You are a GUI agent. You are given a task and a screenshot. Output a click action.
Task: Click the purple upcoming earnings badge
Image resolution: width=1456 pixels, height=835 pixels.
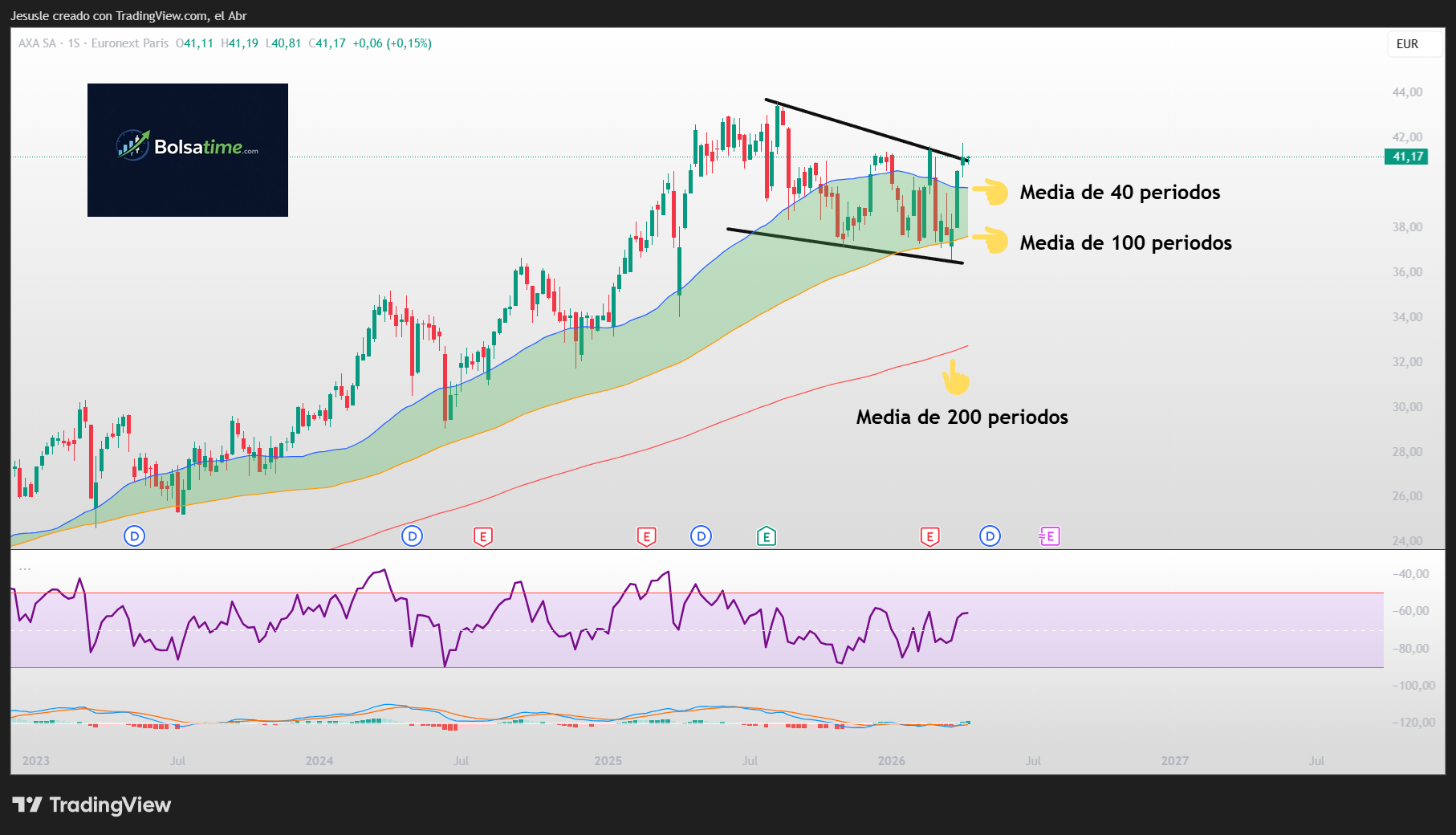coord(1049,536)
